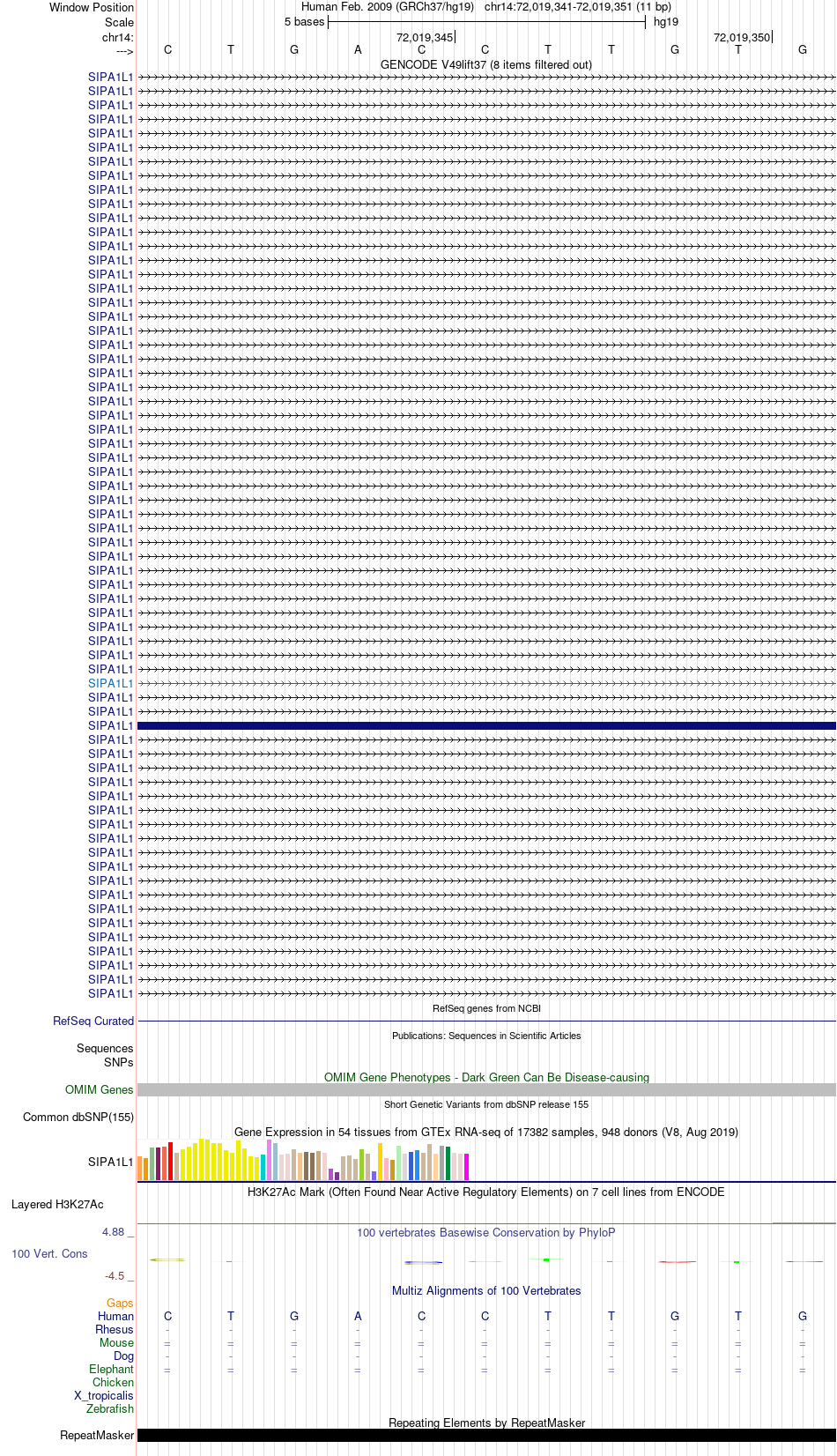Screen dimensions: 837x1456
Task: Click the Sequences SNPs track label
Action: click(x=105, y=1055)
